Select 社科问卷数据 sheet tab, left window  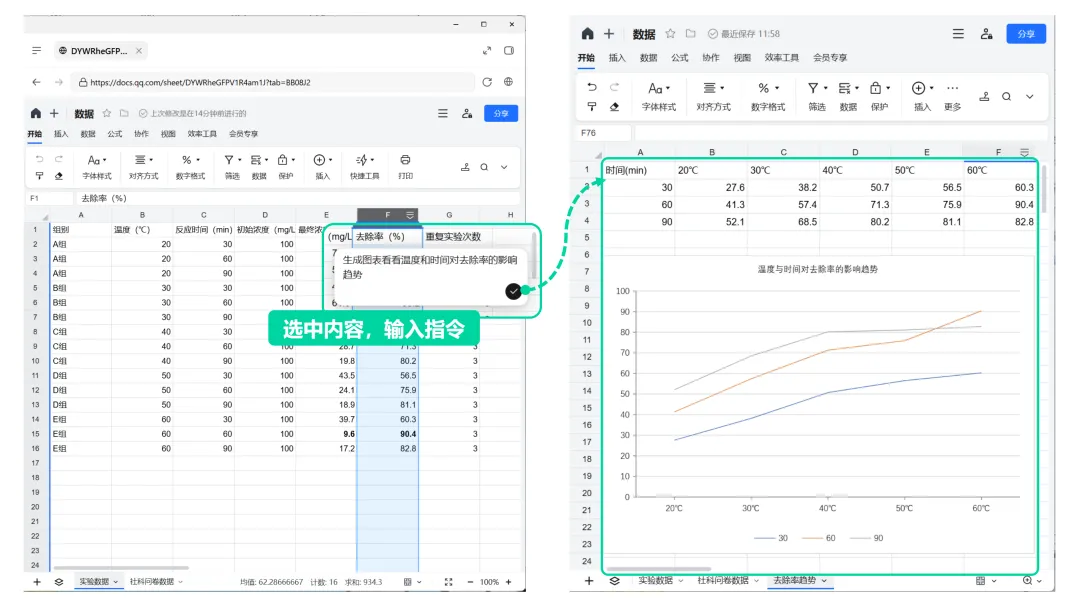pyautogui.click(x=152, y=582)
